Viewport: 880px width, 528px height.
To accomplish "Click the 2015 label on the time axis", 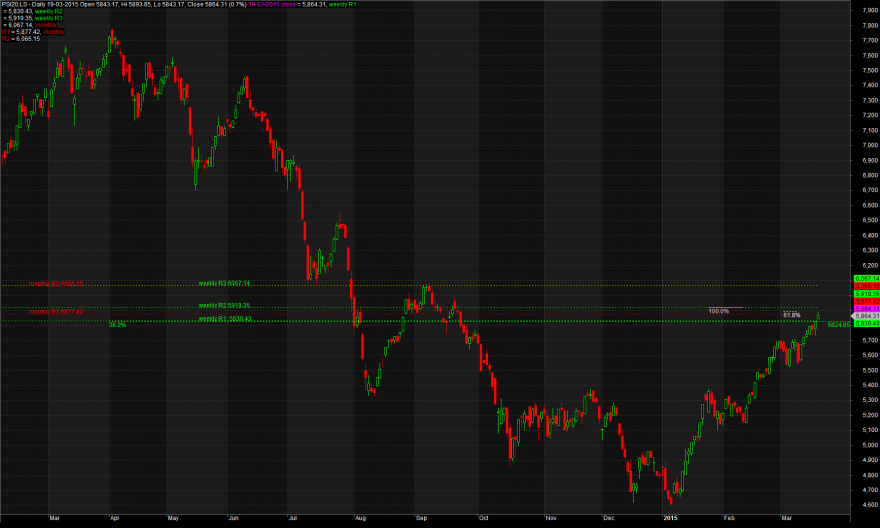I will [670, 518].
